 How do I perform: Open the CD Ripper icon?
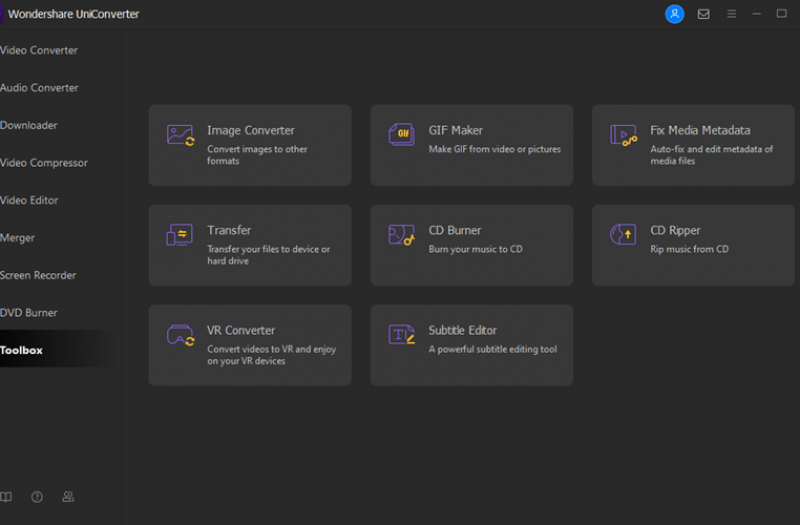tap(623, 235)
